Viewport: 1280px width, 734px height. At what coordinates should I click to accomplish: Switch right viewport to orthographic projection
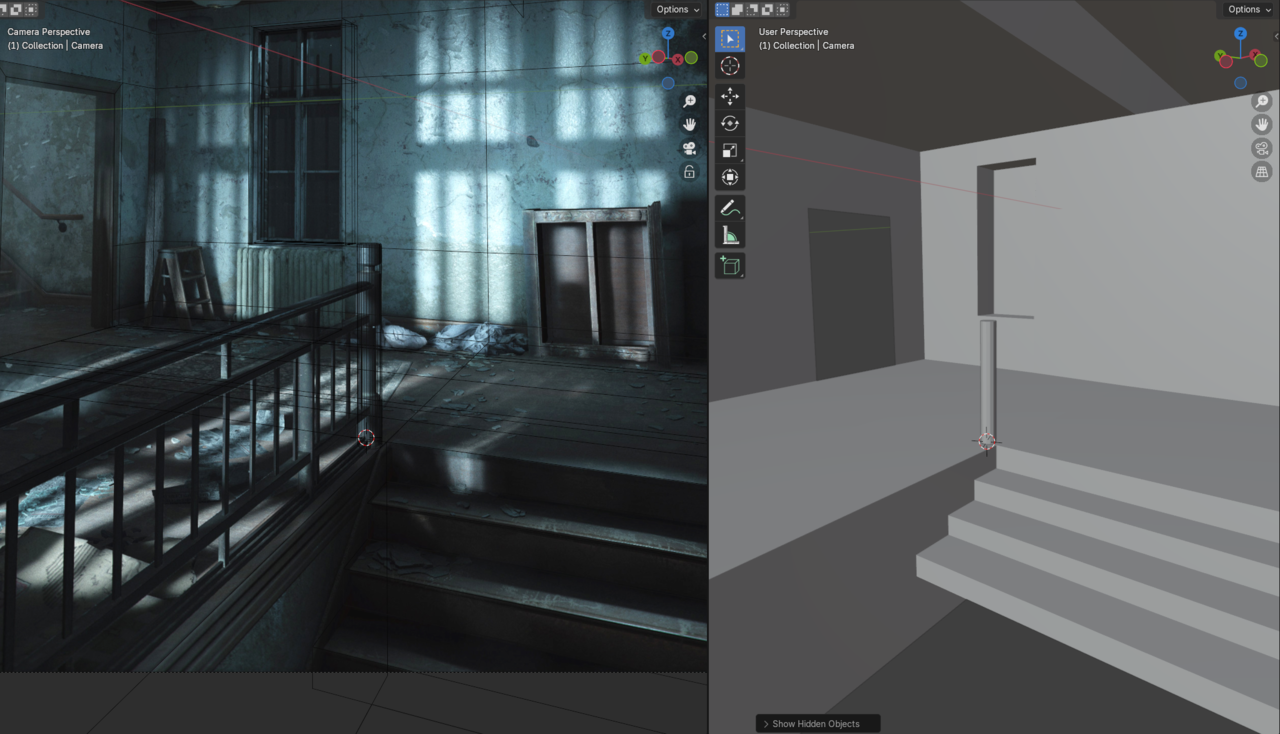pos(1262,171)
